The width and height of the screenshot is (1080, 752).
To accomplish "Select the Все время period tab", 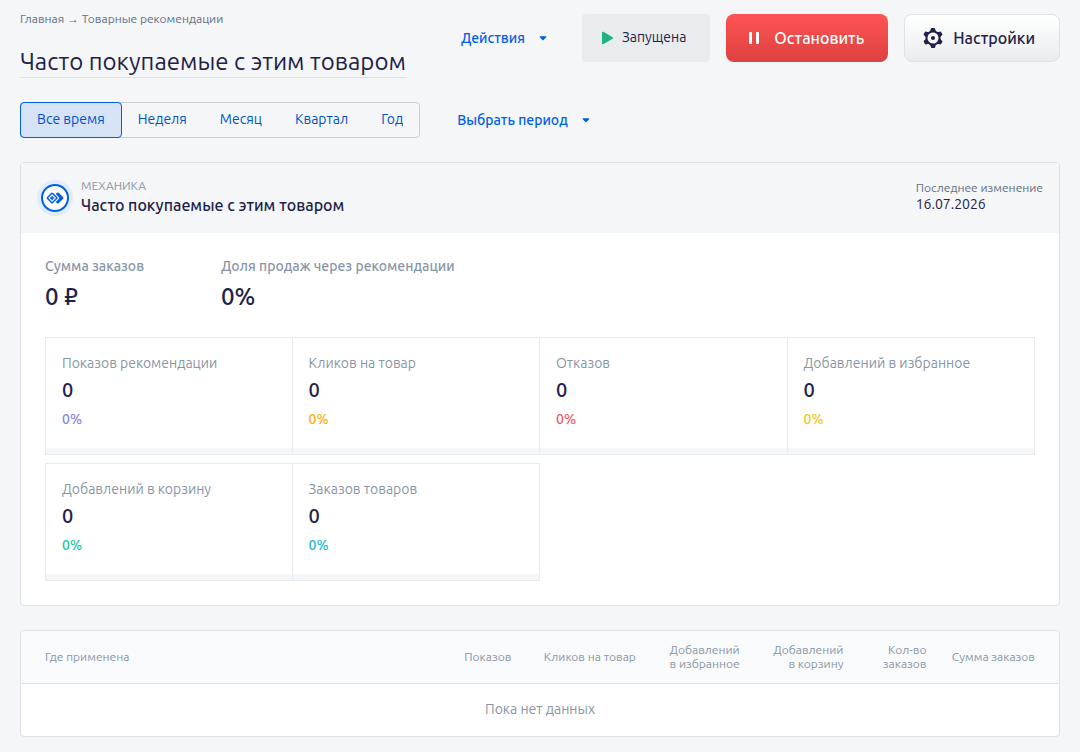I will click(71, 120).
